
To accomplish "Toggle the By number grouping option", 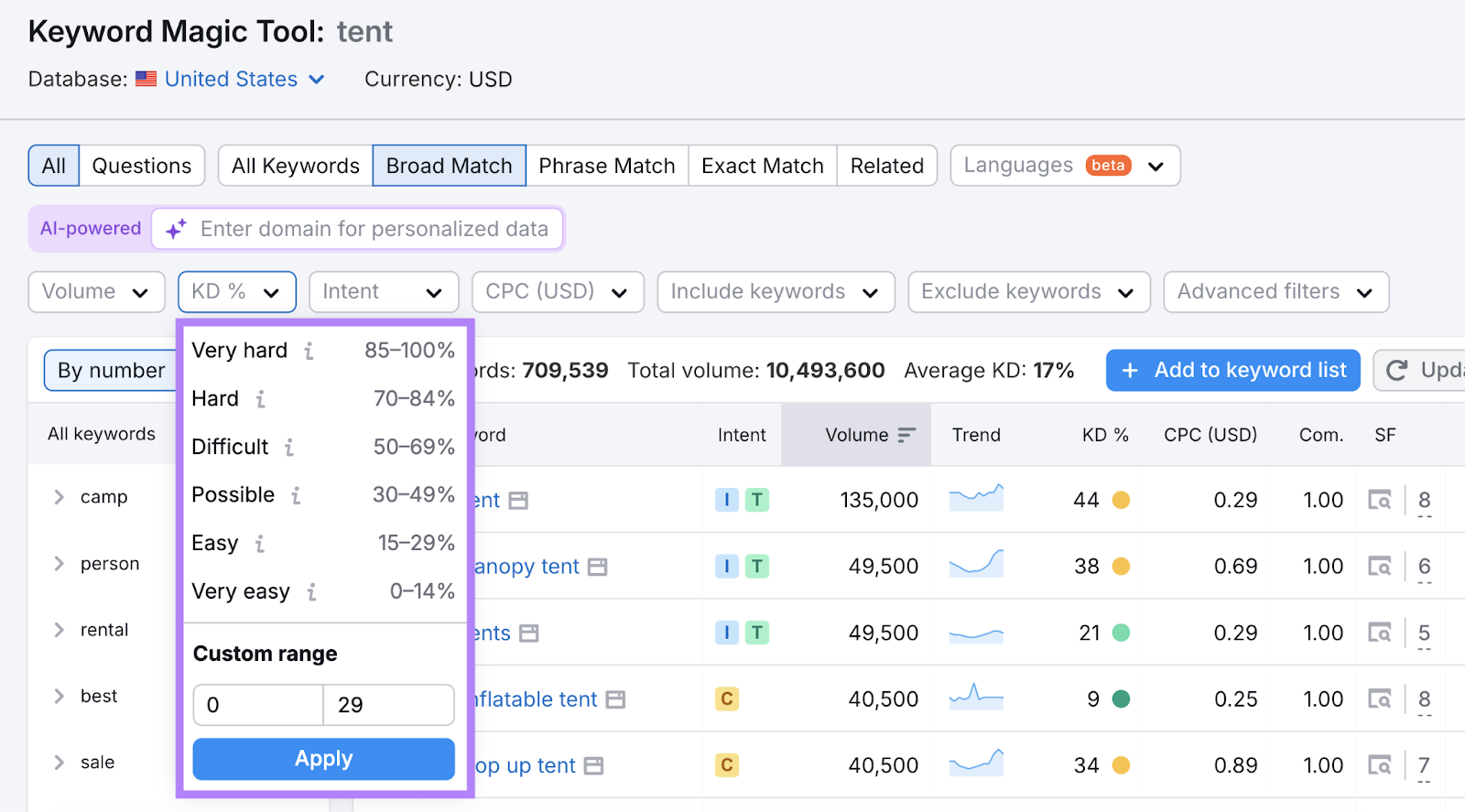I will click(111, 371).
